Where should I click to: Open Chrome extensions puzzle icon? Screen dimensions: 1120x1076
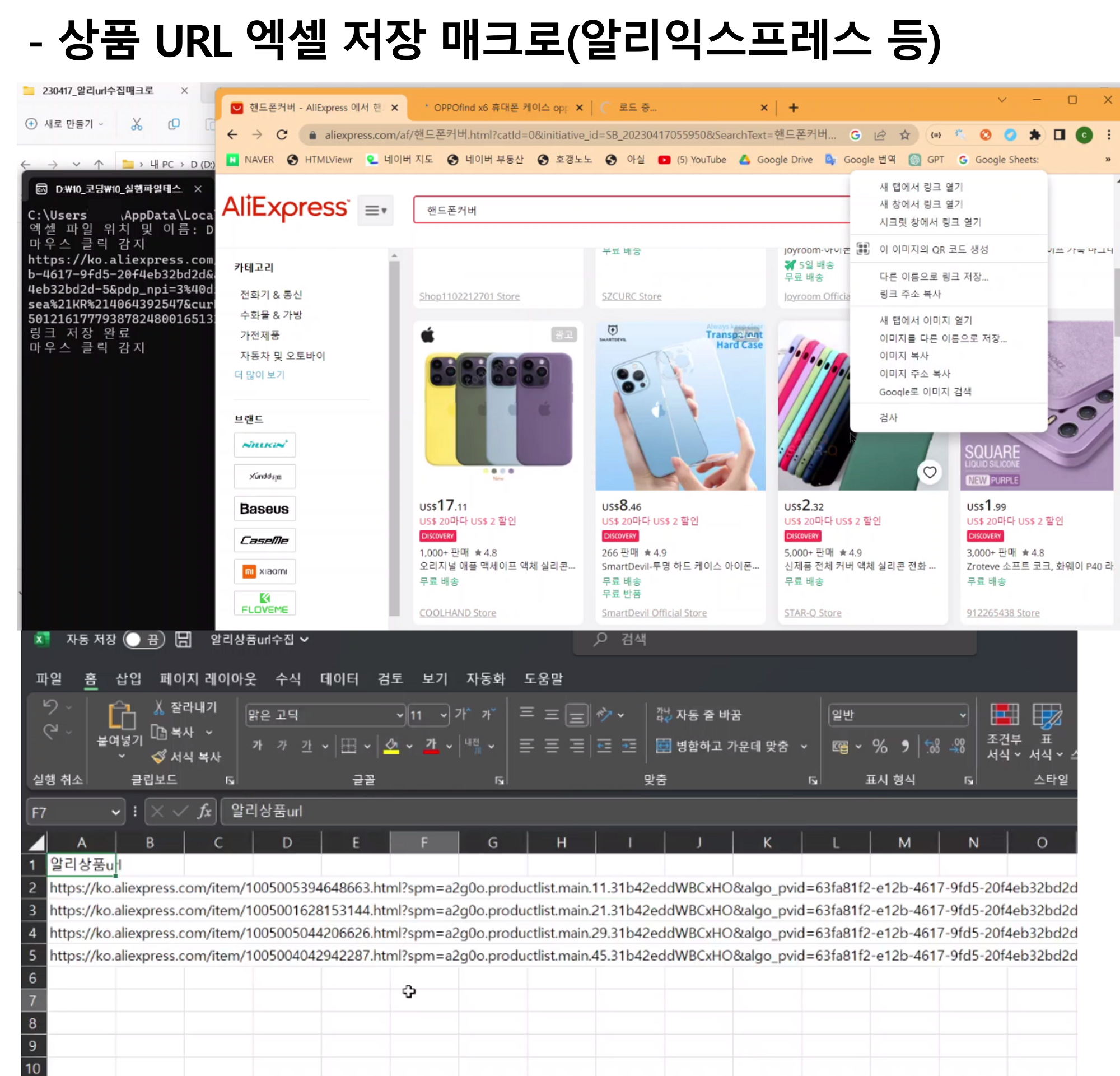pyautogui.click(x=1035, y=135)
